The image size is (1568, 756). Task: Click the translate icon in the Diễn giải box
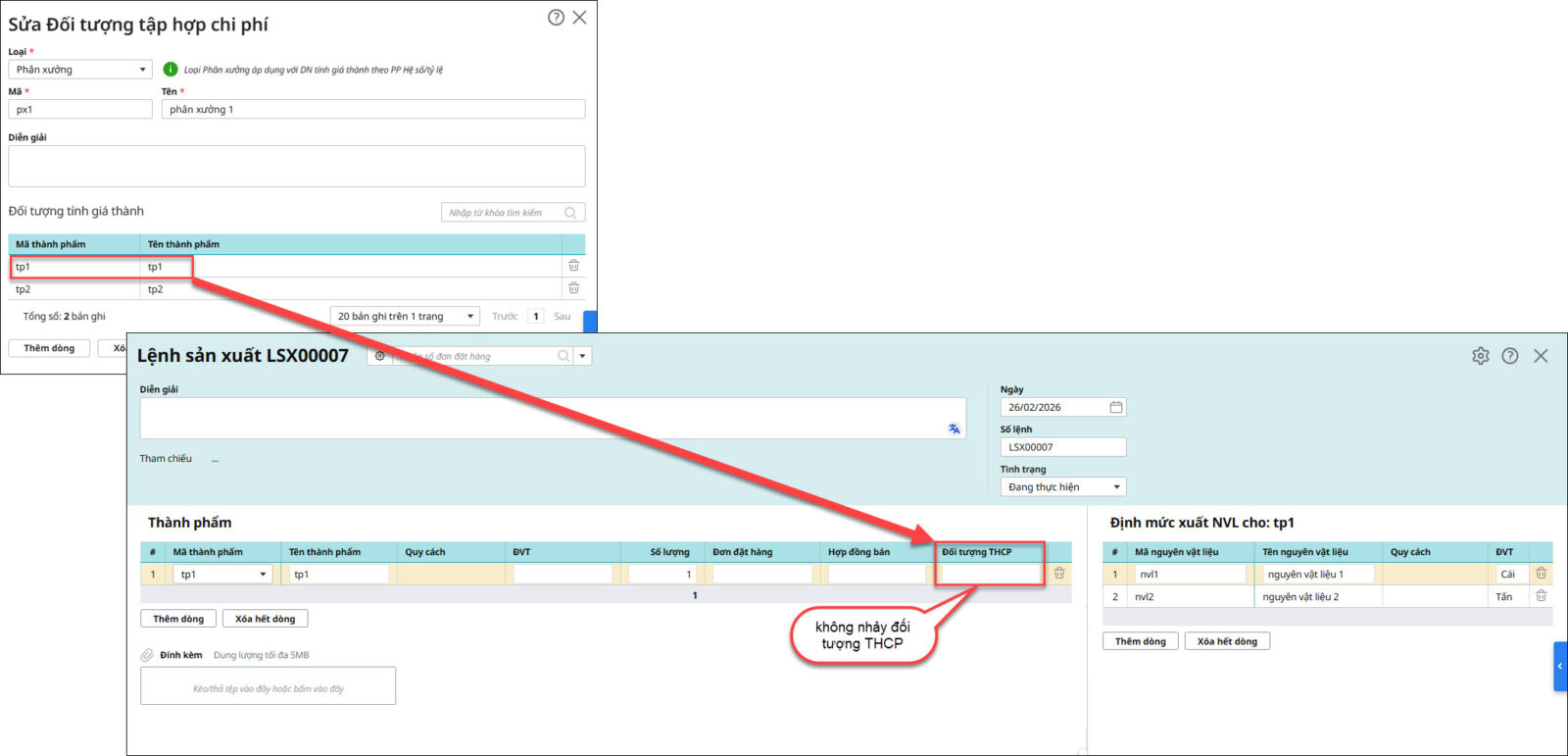(x=954, y=428)
